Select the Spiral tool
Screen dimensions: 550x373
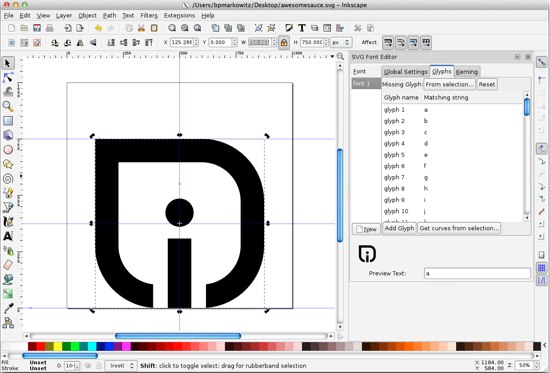(8, 179)
